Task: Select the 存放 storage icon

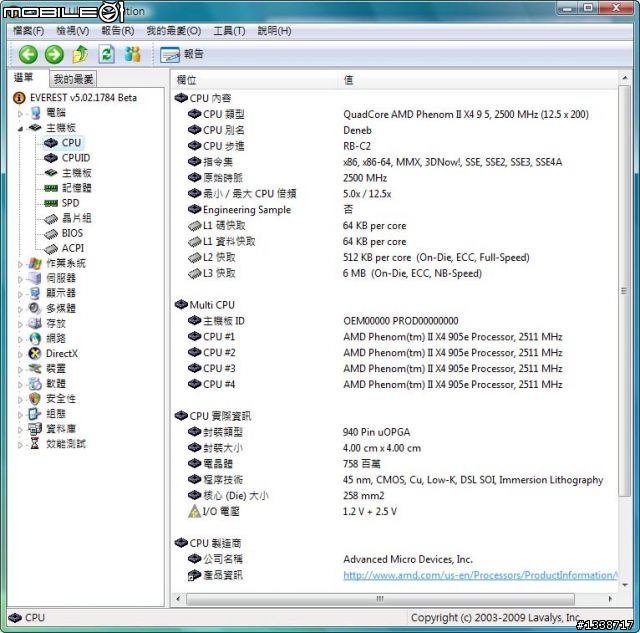Action: click(35, 324)
